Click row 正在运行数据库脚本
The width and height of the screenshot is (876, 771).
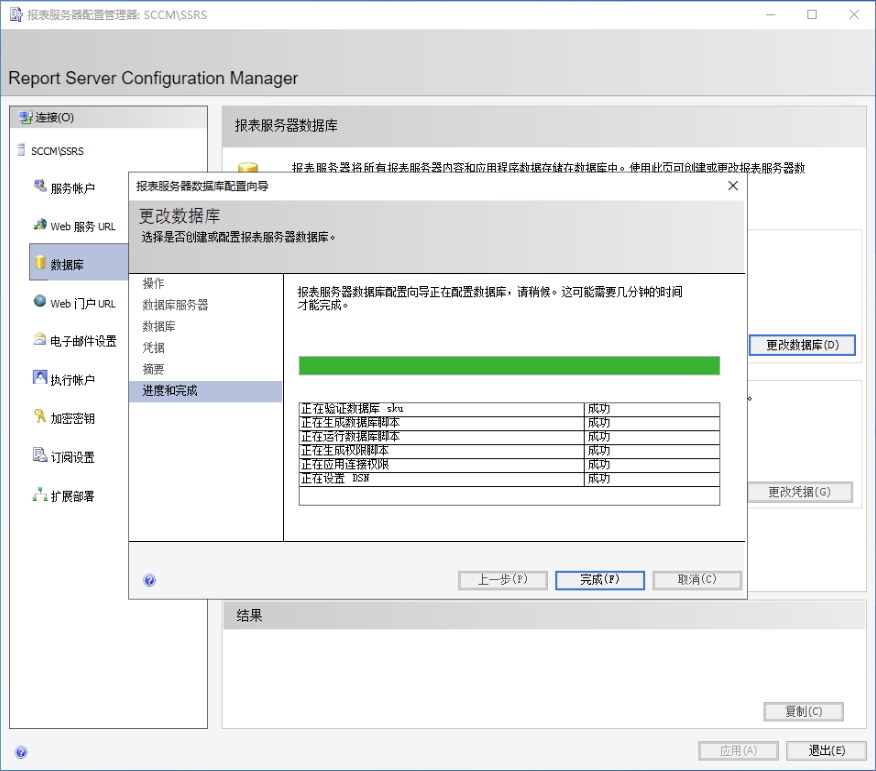(x=509, y=437)
